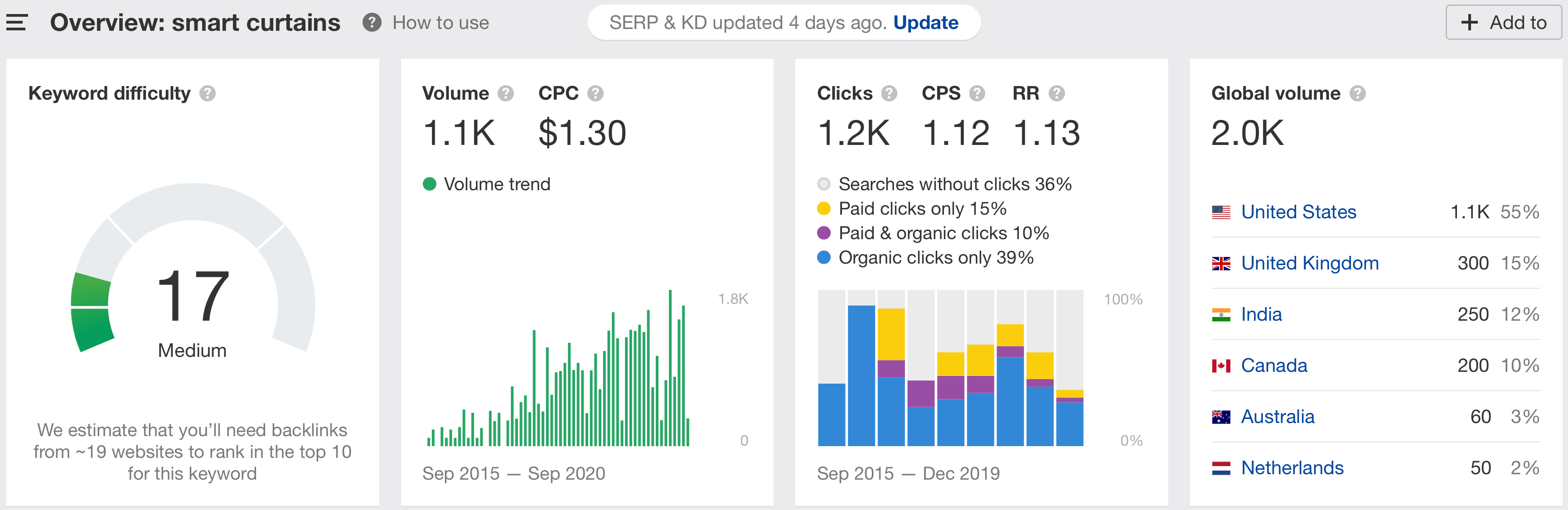Toggle the Volume trend legend dot
The height and width of the screenshot is (510, 1568).
tap(429, 184)
